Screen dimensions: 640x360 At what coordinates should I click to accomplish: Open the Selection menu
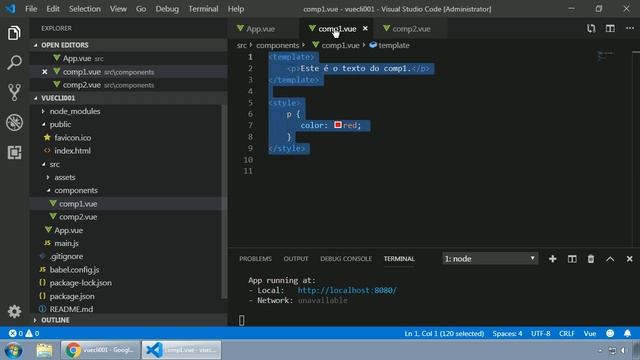pyautogui.click(x=84, y=9)
